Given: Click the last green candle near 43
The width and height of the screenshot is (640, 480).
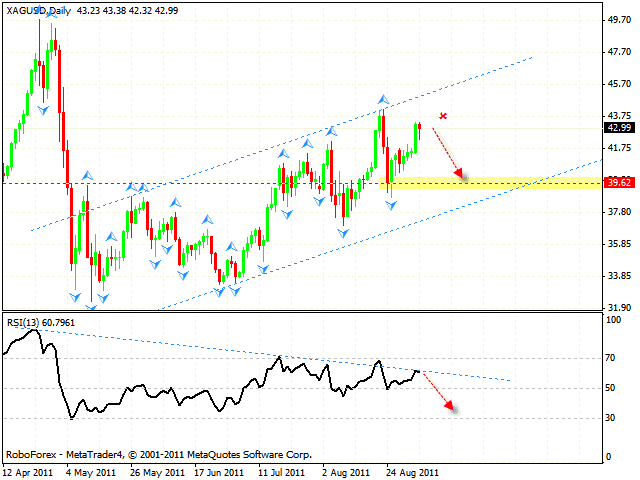Looking at the screenshot, I should [415, 139].
